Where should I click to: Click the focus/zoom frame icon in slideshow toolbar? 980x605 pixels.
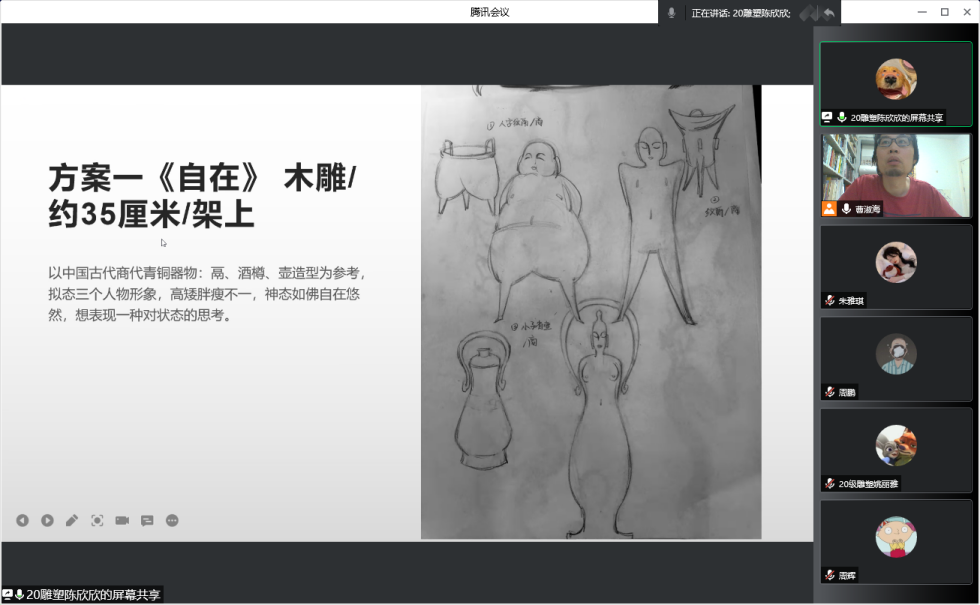97,520
